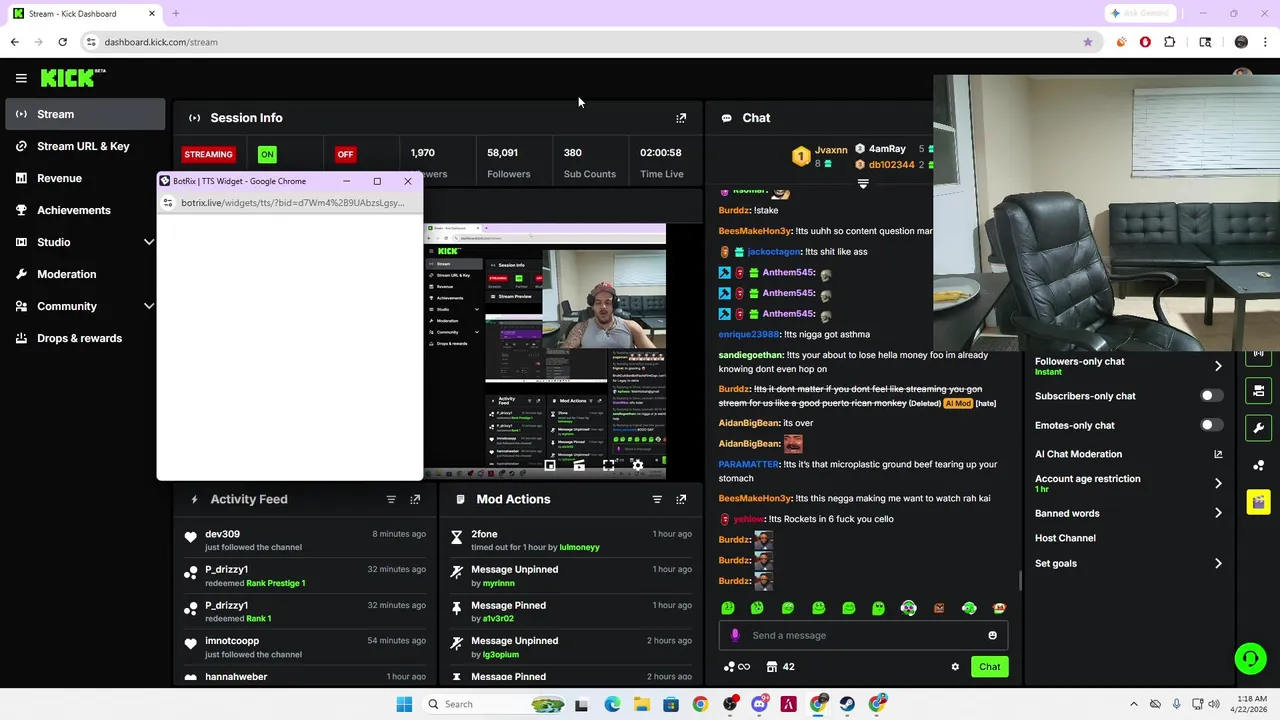Click in the Send a message field

[863, 635]
